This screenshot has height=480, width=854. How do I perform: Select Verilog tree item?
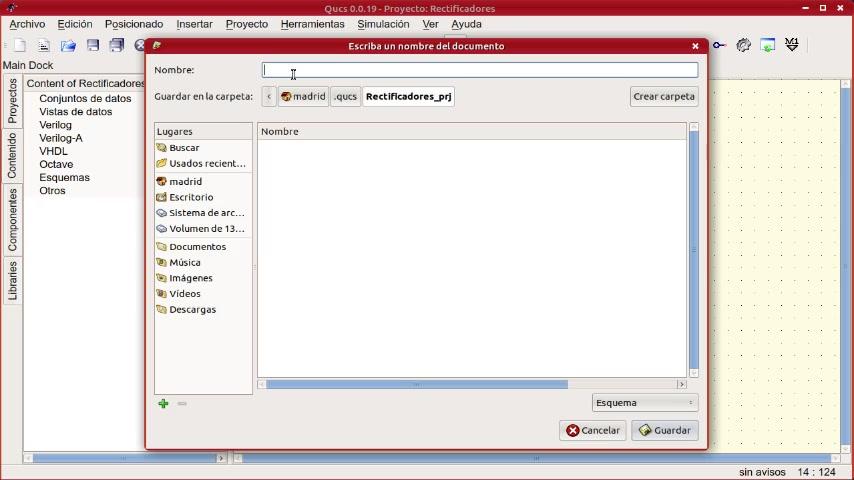(x=55, y=125)
